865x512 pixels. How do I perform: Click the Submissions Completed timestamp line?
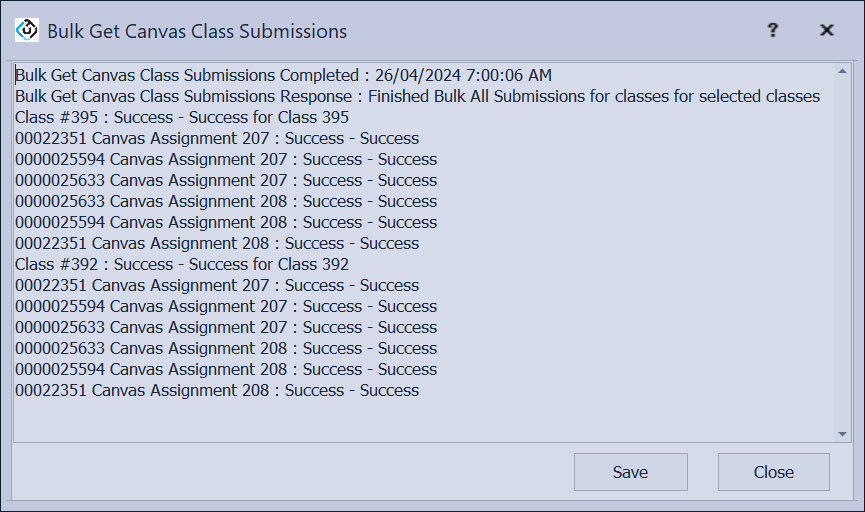(283, 75)
